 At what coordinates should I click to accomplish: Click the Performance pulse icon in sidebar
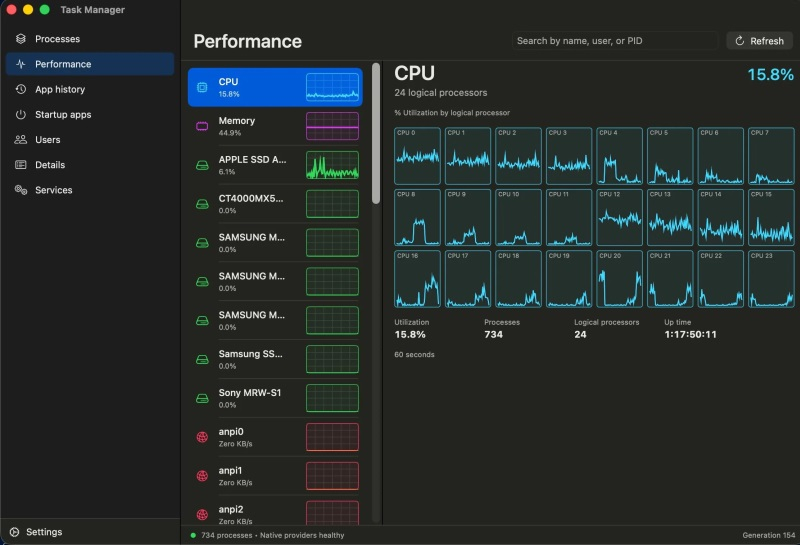point(20,64)
